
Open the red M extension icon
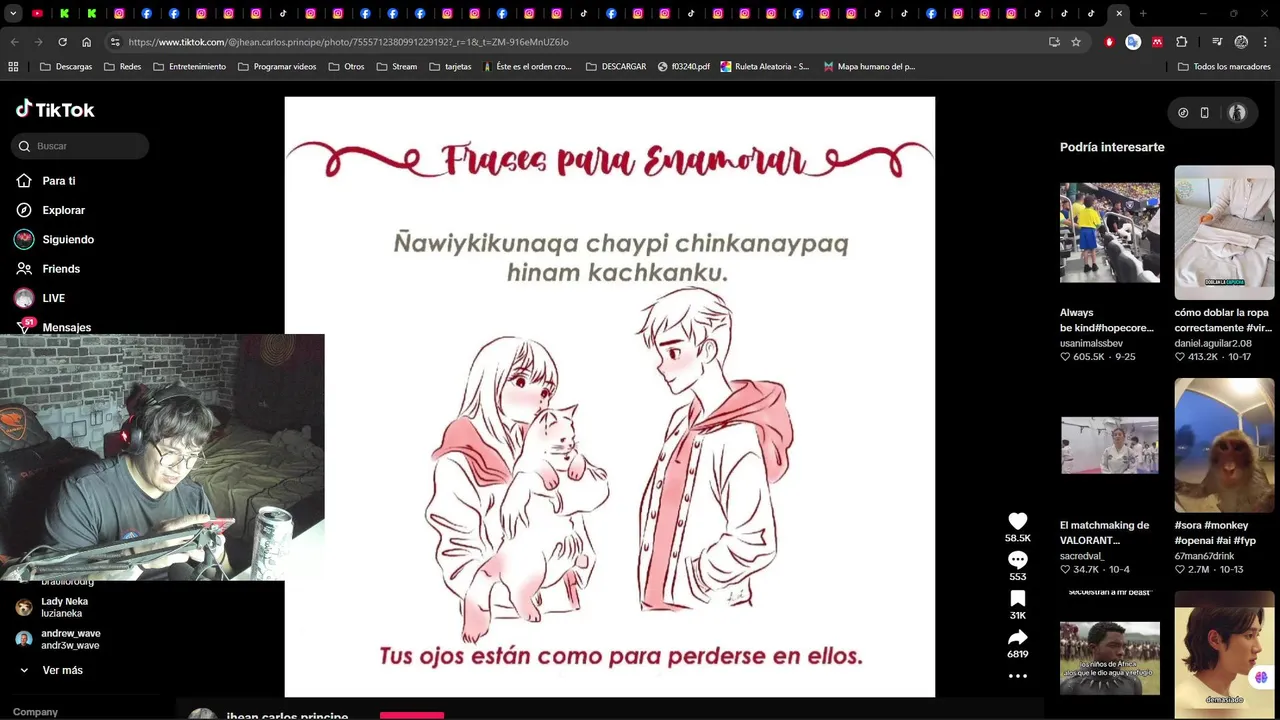[1157, 42]
